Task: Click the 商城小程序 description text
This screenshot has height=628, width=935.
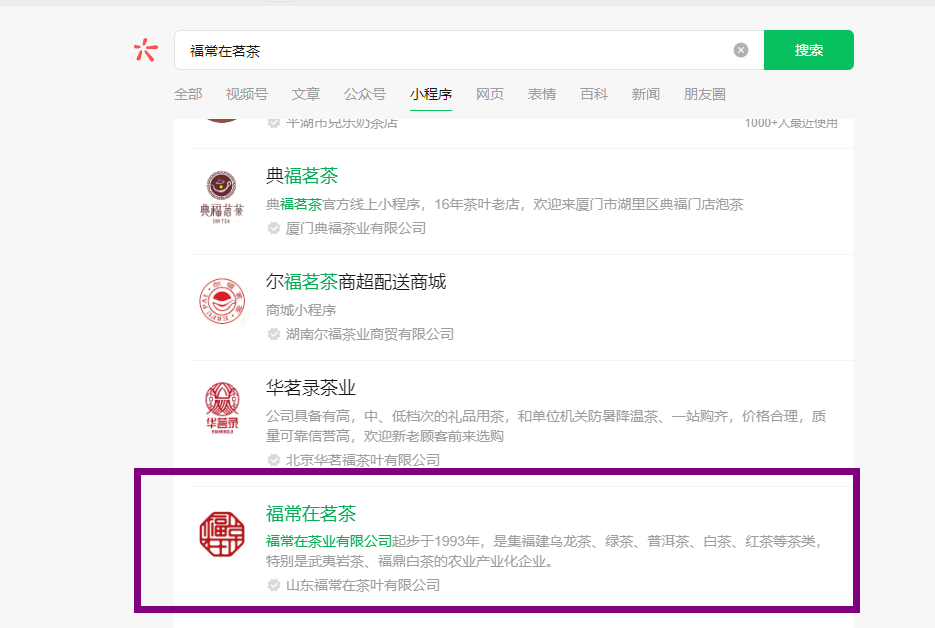Action: click(301, 310)
